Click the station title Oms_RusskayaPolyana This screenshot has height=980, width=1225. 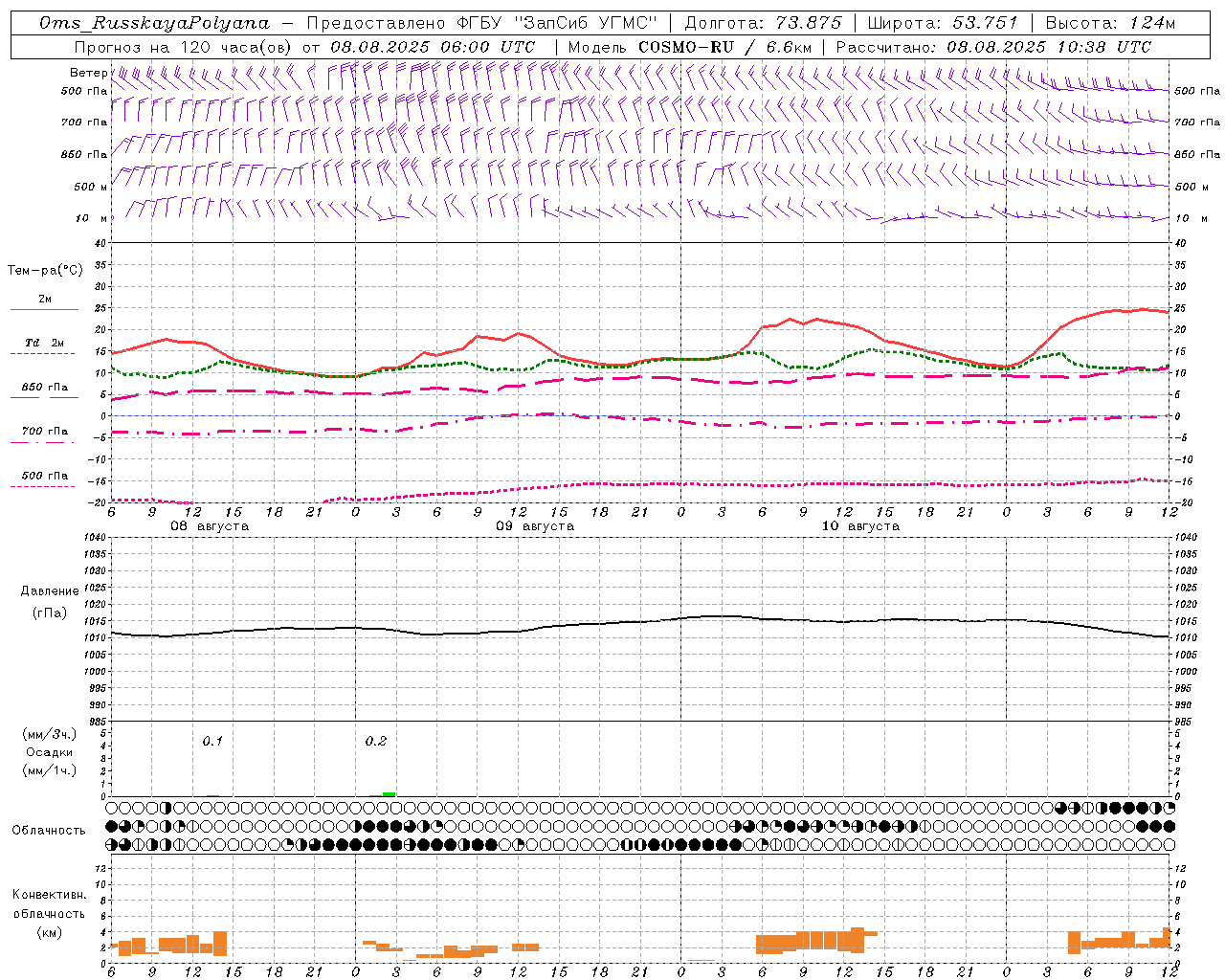click(x=156, y=23)
